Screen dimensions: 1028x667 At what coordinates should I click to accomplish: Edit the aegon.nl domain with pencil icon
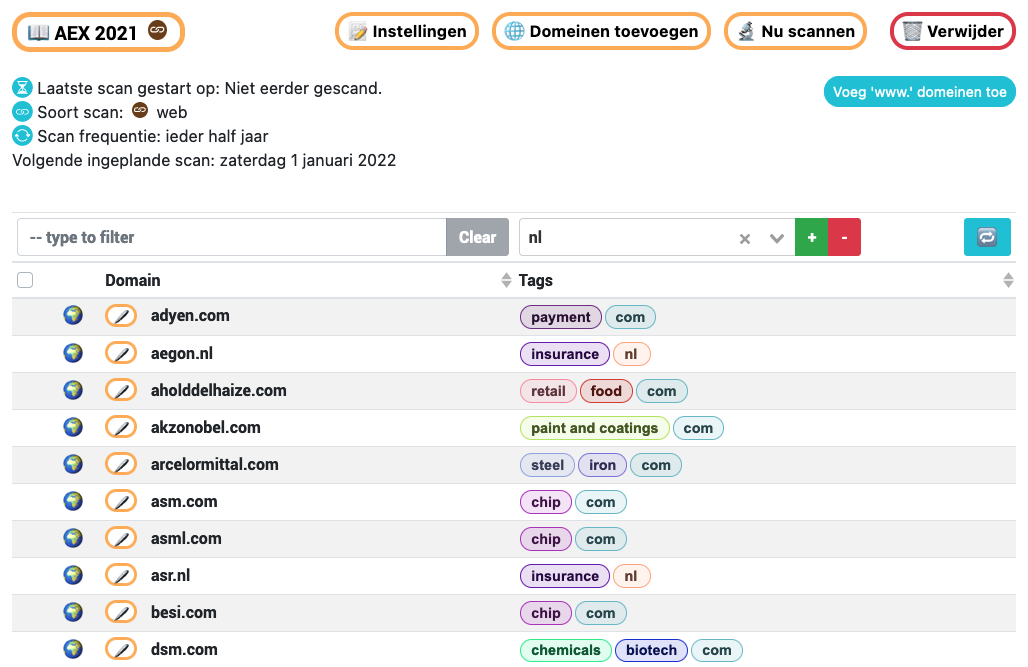coord(121,354)
